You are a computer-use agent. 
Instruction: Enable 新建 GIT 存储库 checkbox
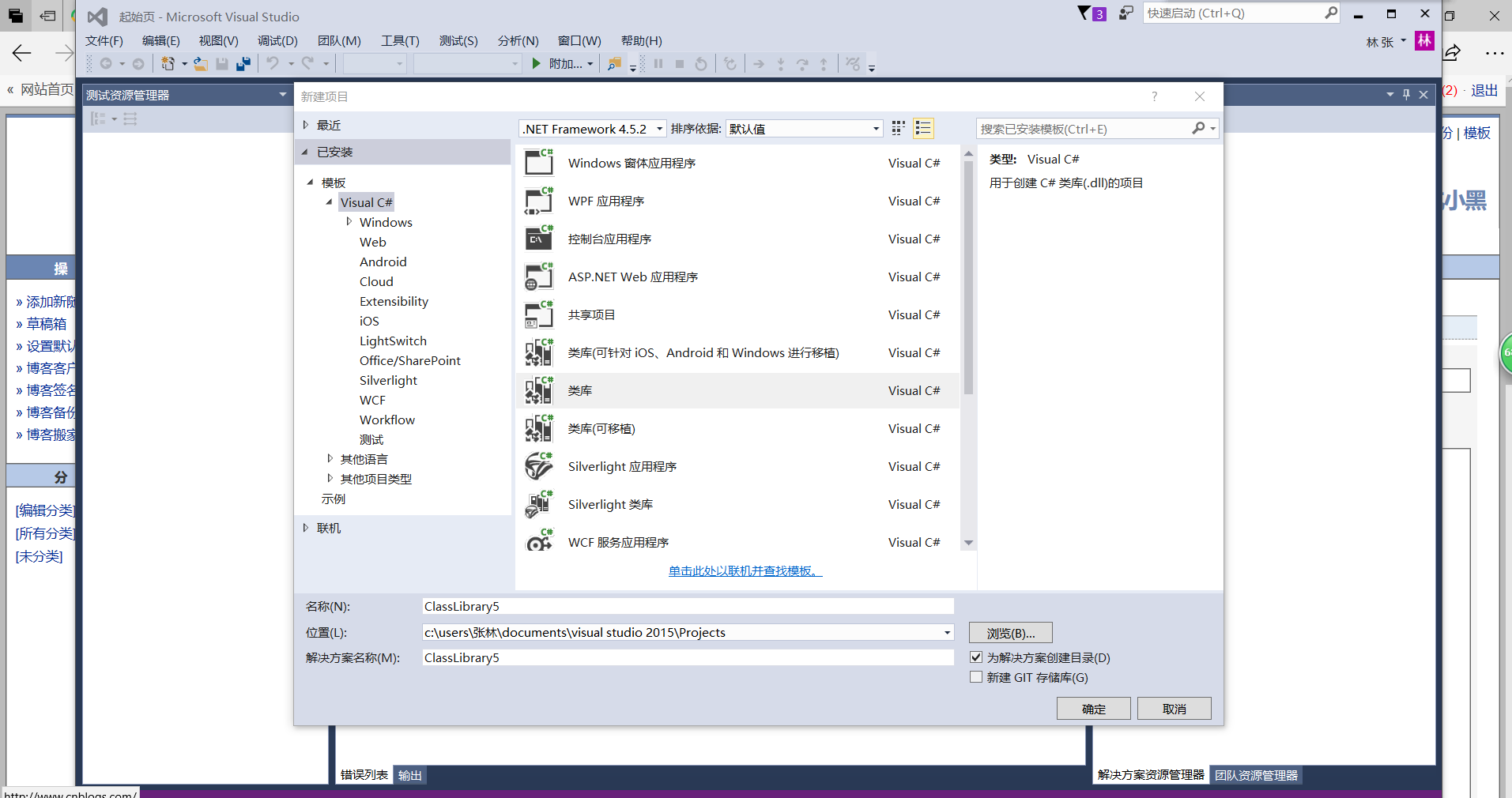click(976, 677)
